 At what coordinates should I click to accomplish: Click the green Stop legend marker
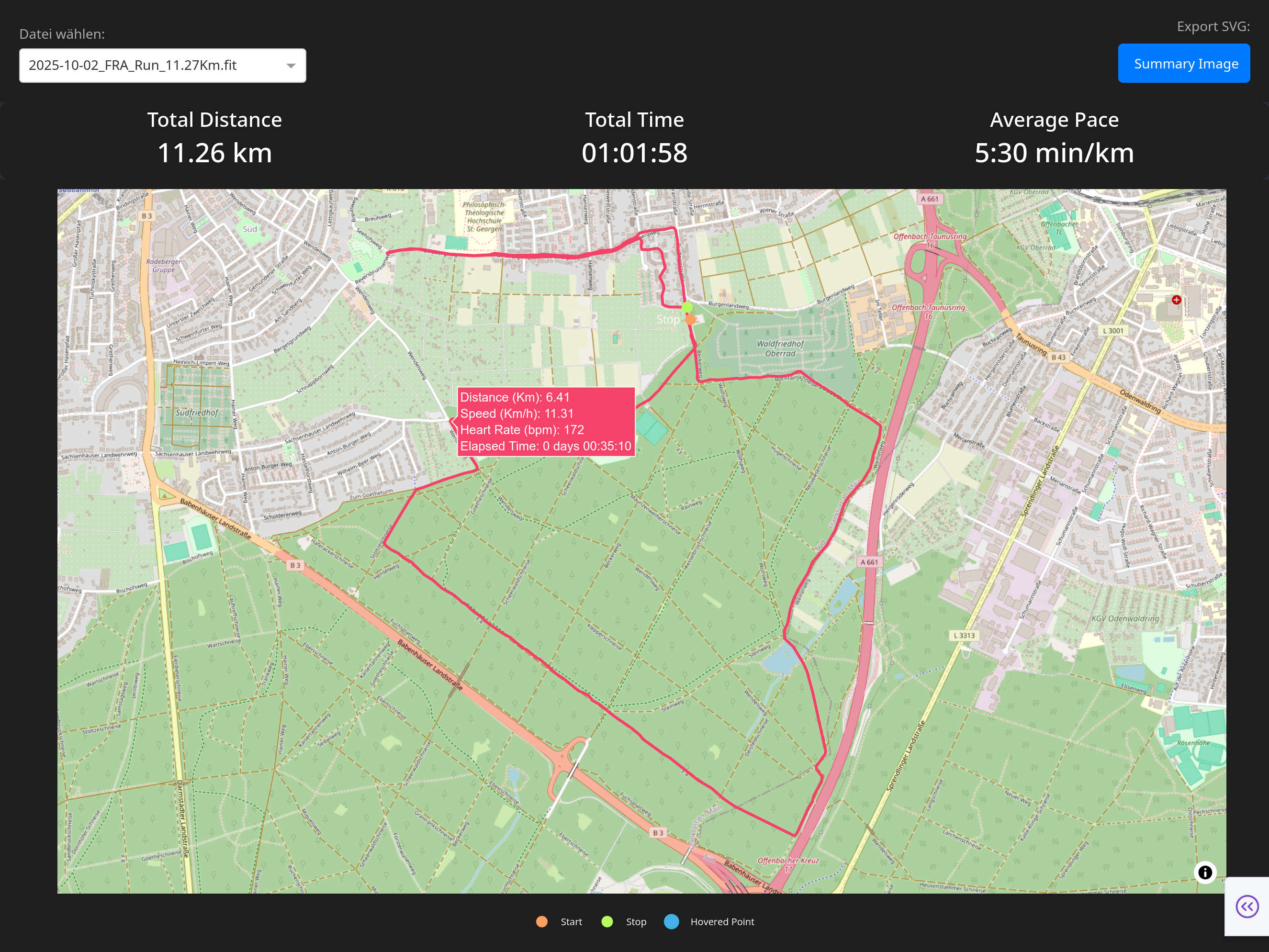(607, 921)
